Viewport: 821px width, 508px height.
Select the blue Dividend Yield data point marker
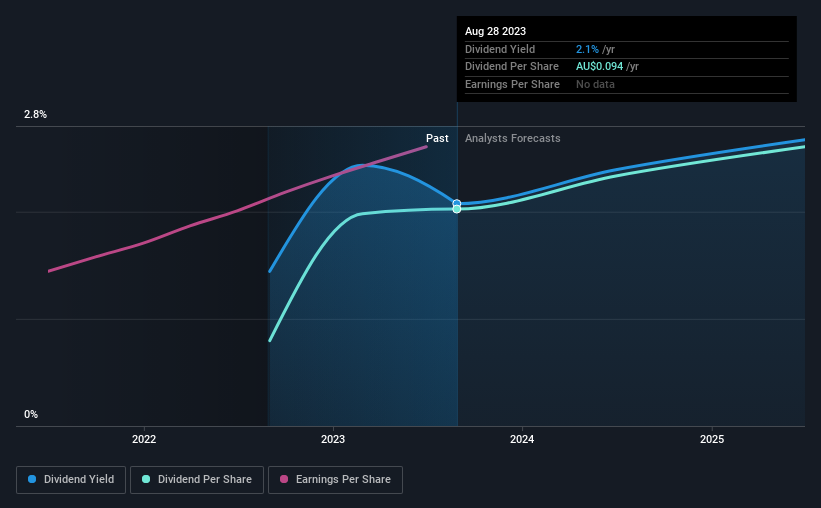(x=457, y=203)
